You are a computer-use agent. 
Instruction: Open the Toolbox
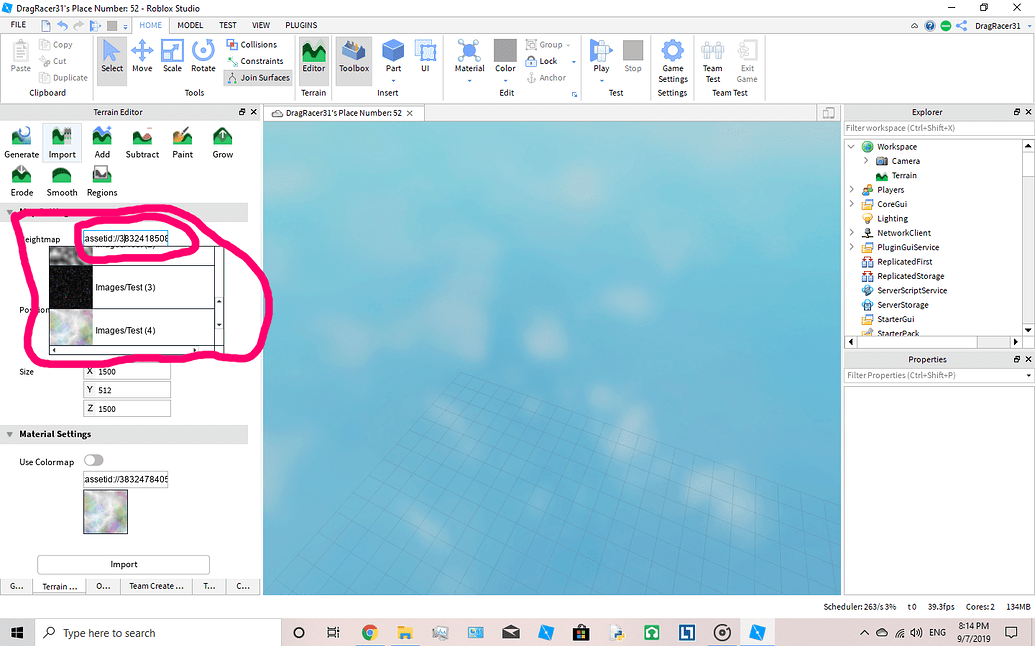click(353, 59)
